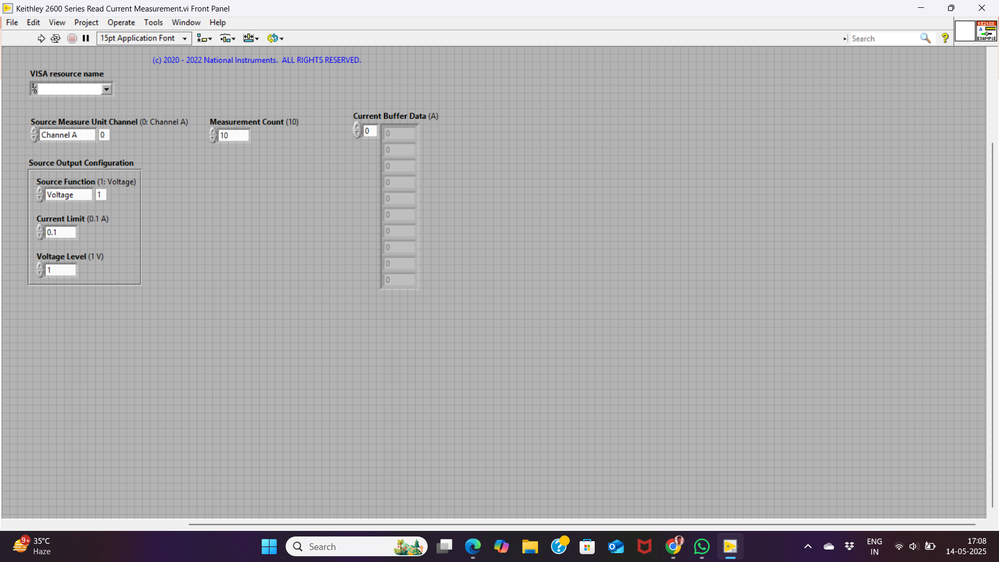This screenshot has height=562, width=999.
Task: Open File Explorer from taskbar
Action: point(530,547)
